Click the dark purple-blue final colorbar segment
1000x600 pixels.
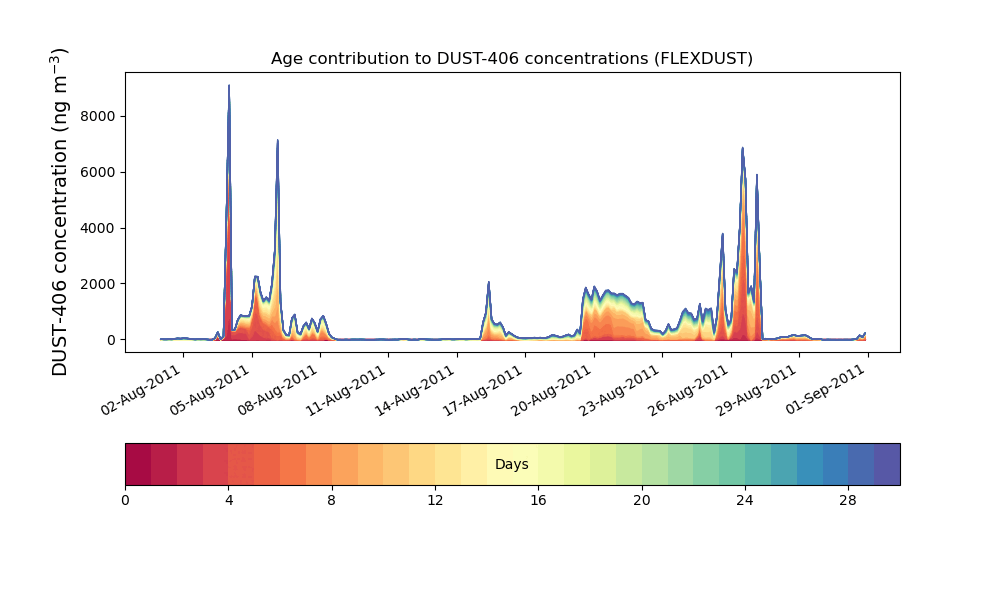pyautogui.click(x=887, y=464)
